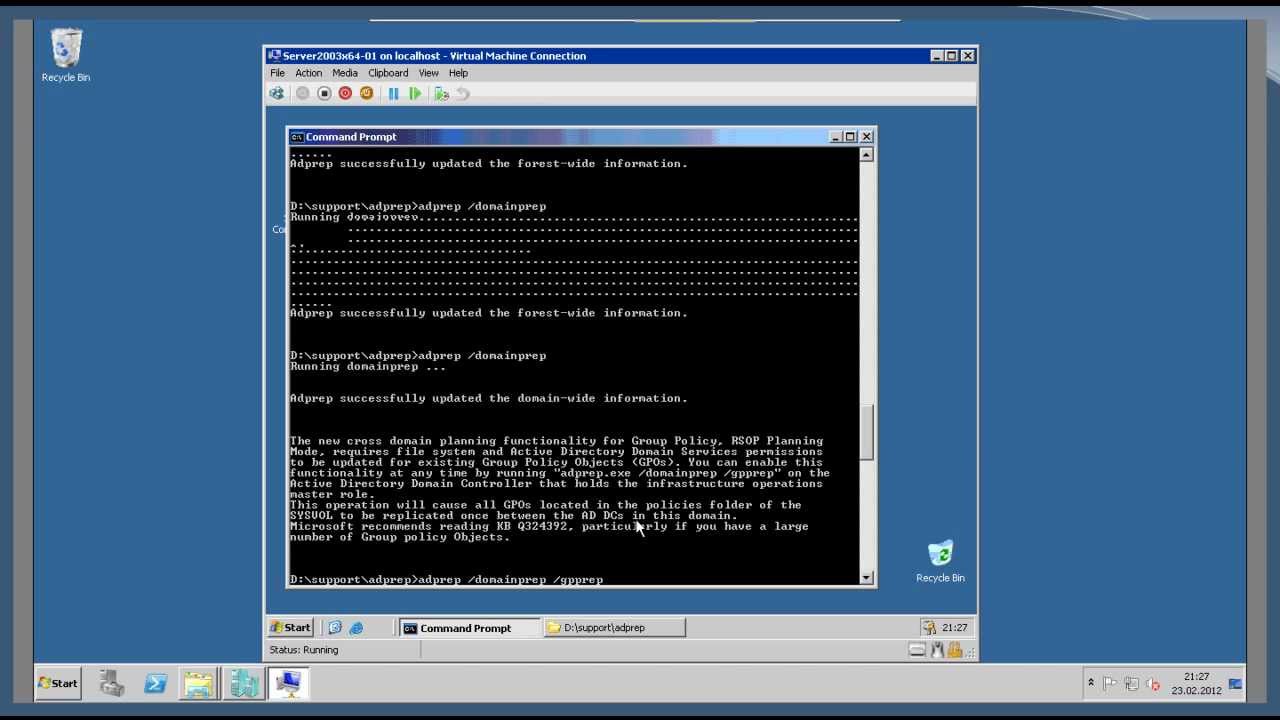Click the VM status bar lock icon
This screenshot has height=720, width=1280.
point(954,650)
